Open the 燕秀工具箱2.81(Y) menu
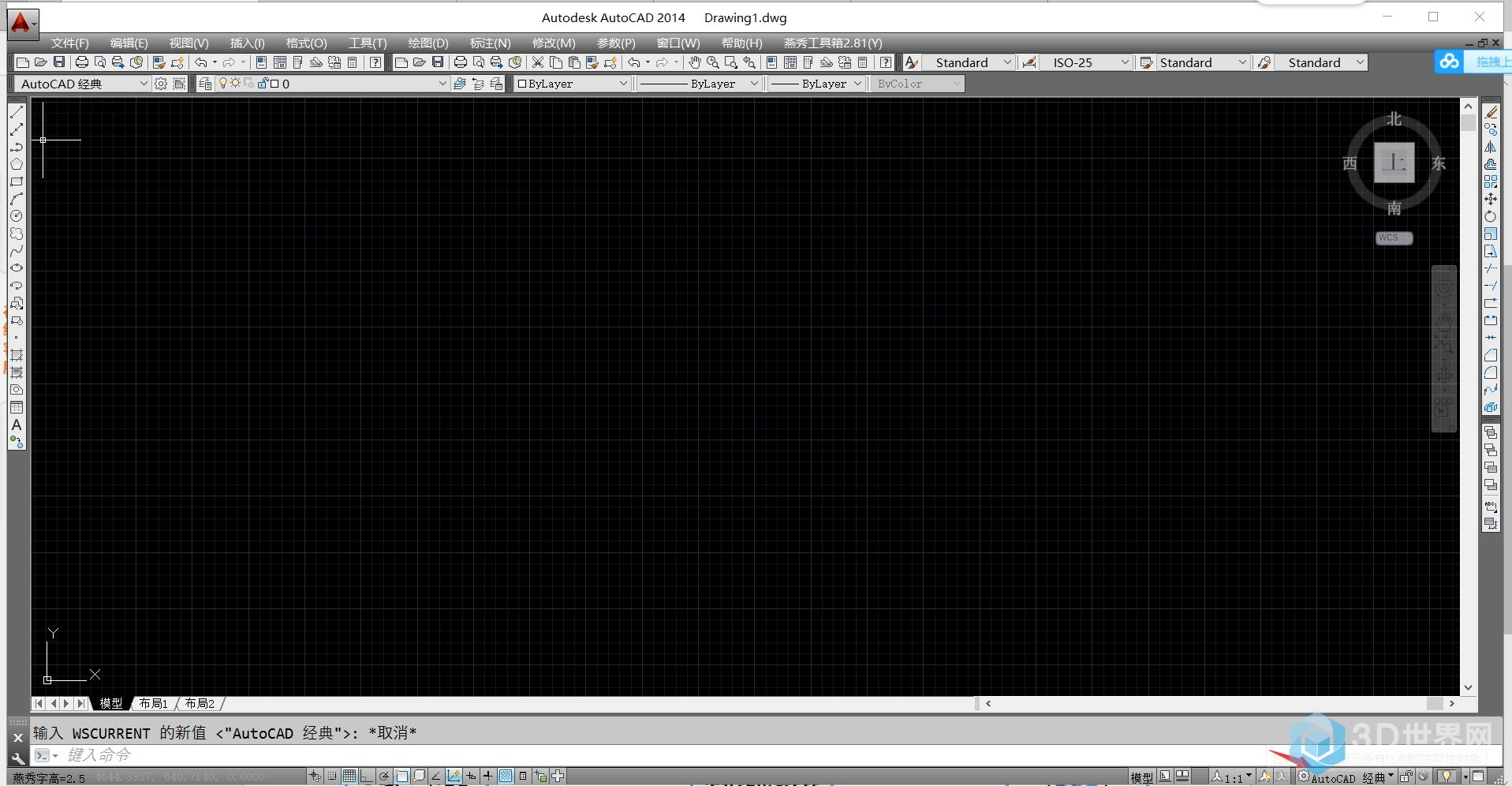 tap(833, 43)
